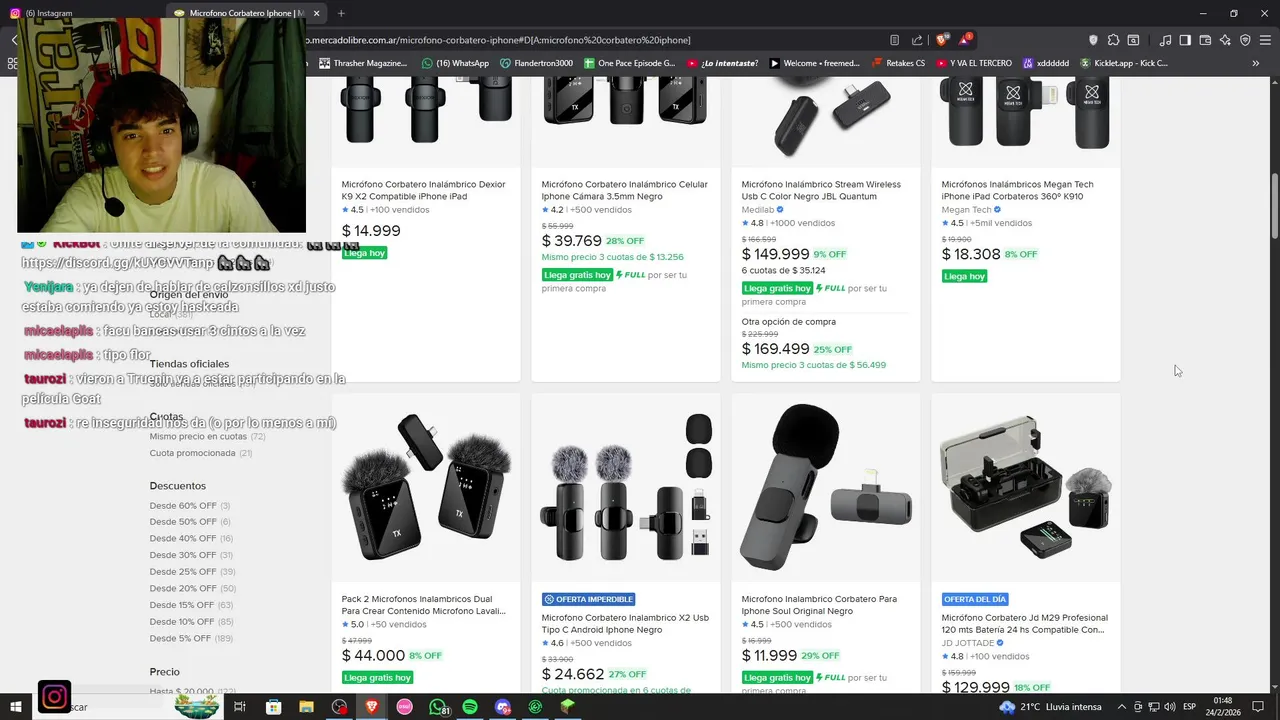Open the Retakes CS bookmark
The width and height of the screenshot is (1280, 720).
(898, 63)
